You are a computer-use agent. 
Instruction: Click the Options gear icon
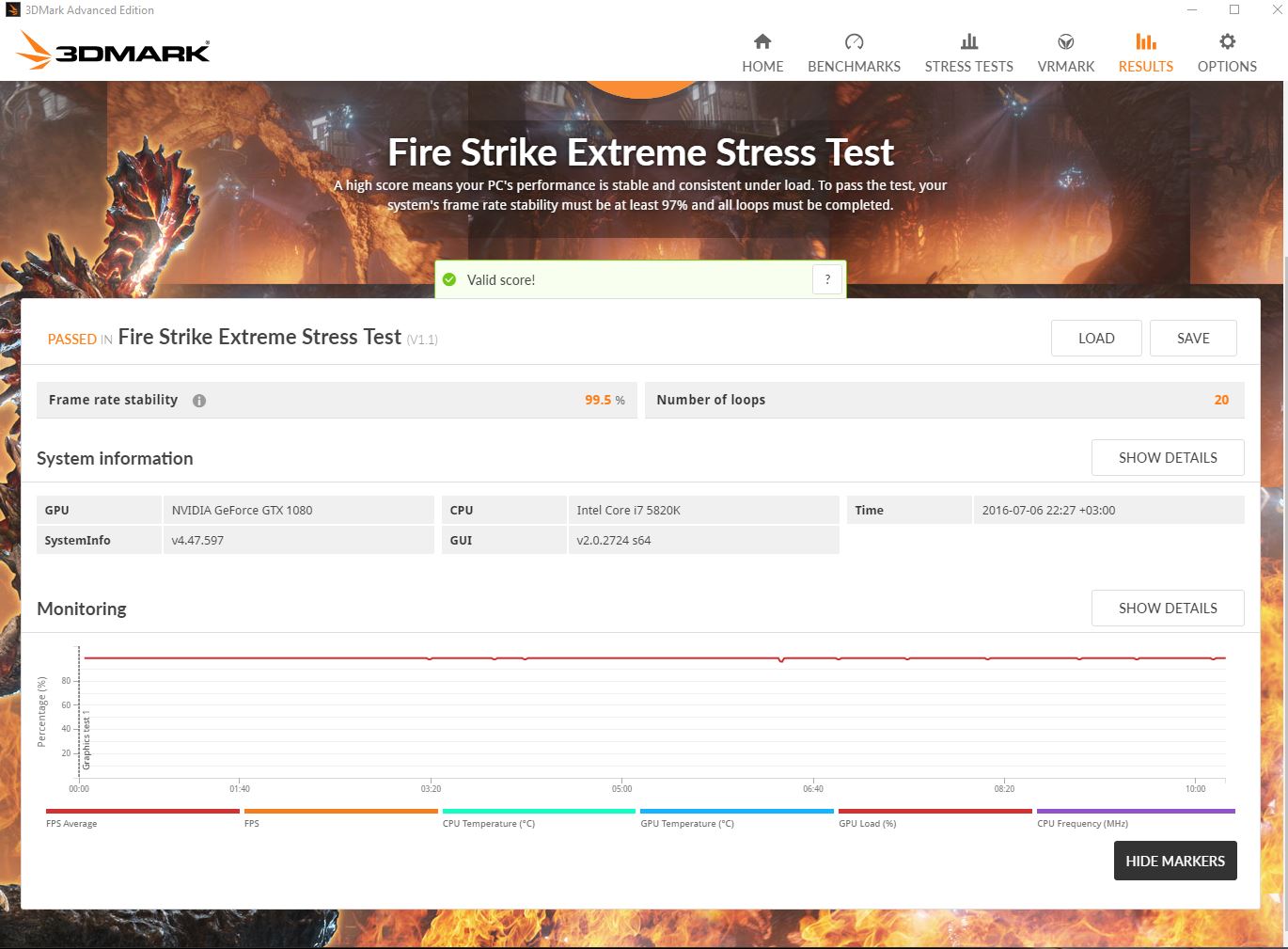pos(1227,41)
